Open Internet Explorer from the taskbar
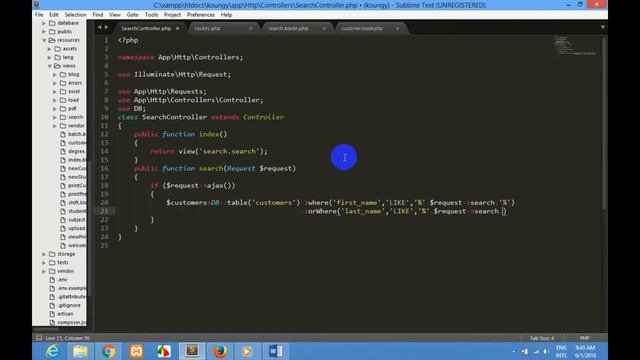Image resolution: width=640 pixels, height=360 pixels. click(x=52, y=351)
